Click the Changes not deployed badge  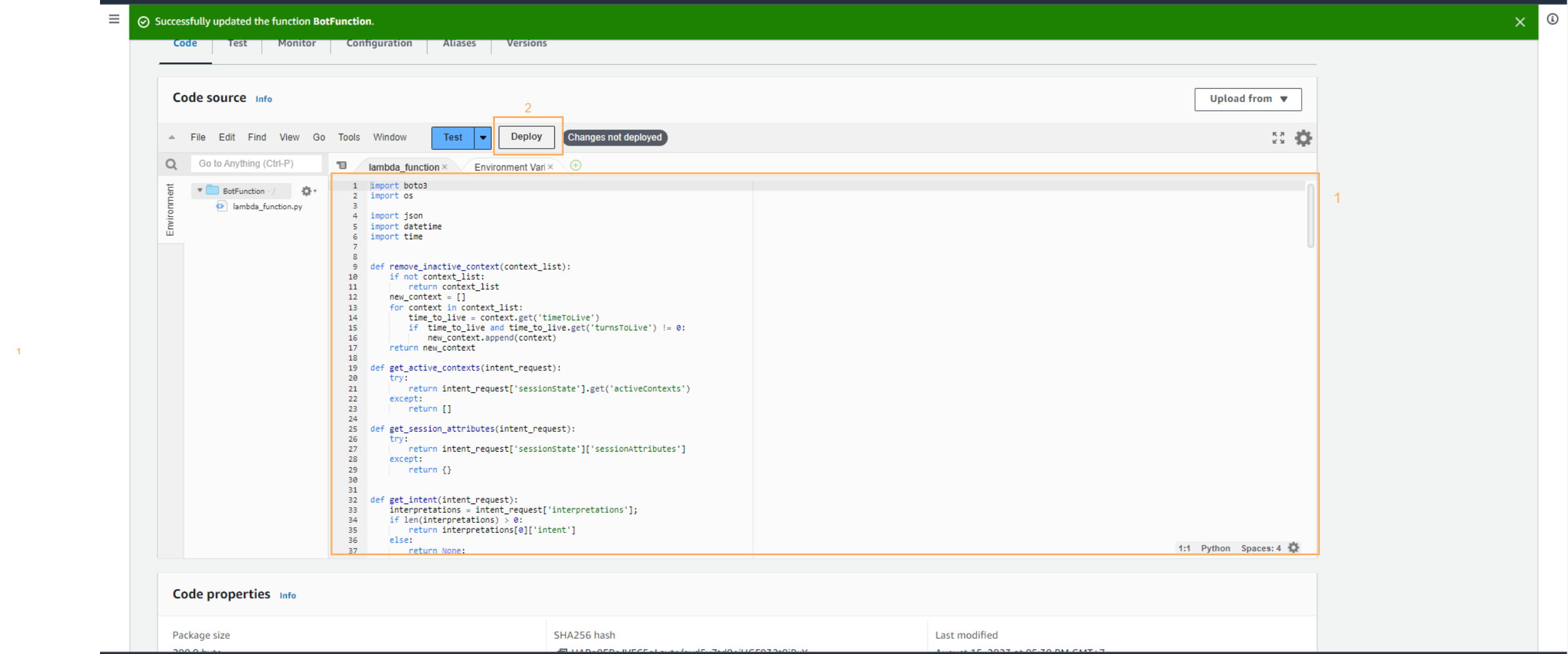pyautogui.click(x=614, y=137)
